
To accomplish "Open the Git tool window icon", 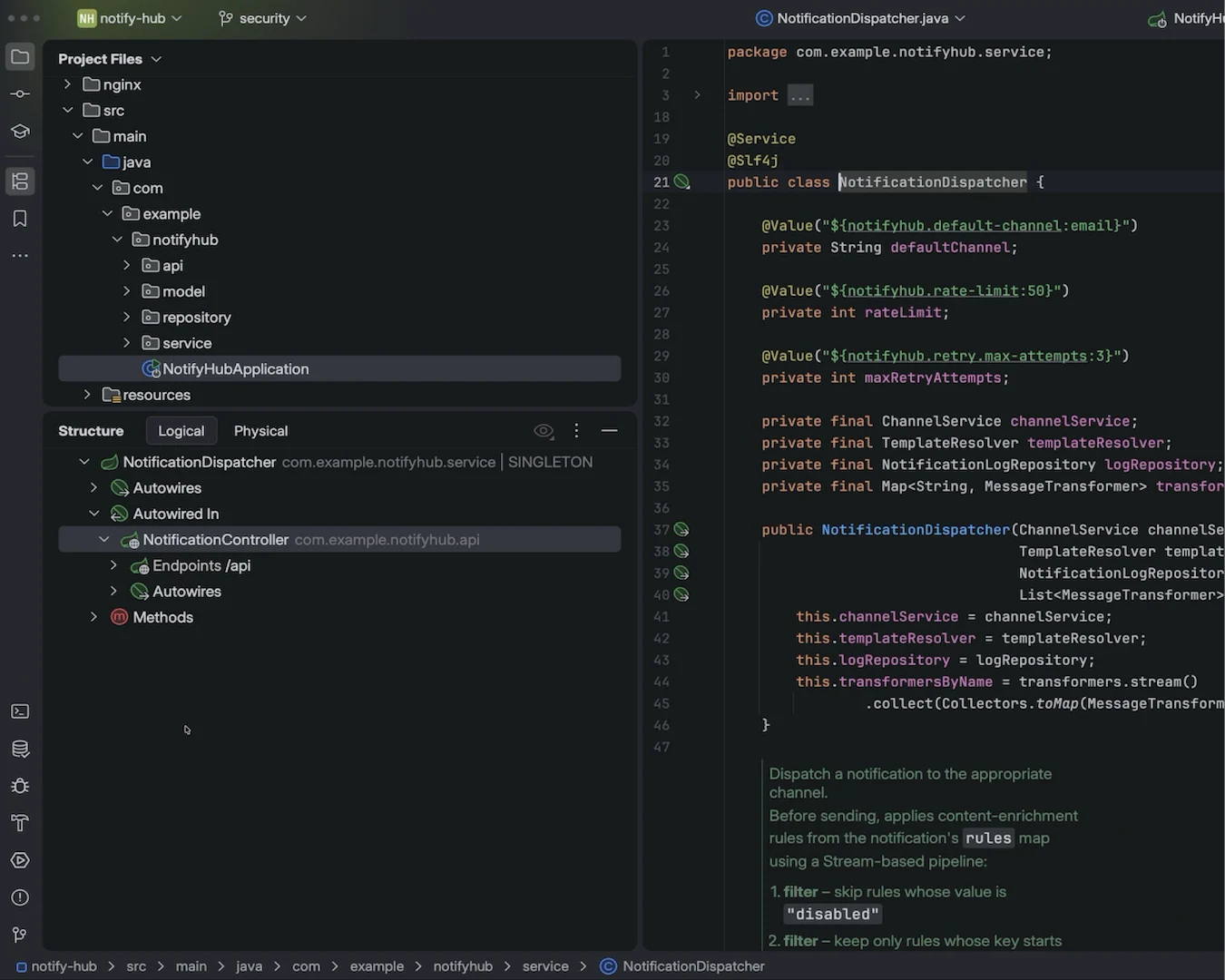I will [x=20, y=935].
